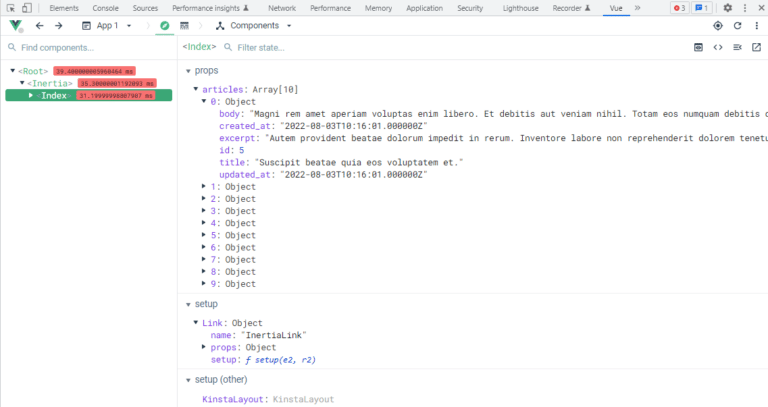
Task: Go back using the left arrow
Action: pos(39,25)
